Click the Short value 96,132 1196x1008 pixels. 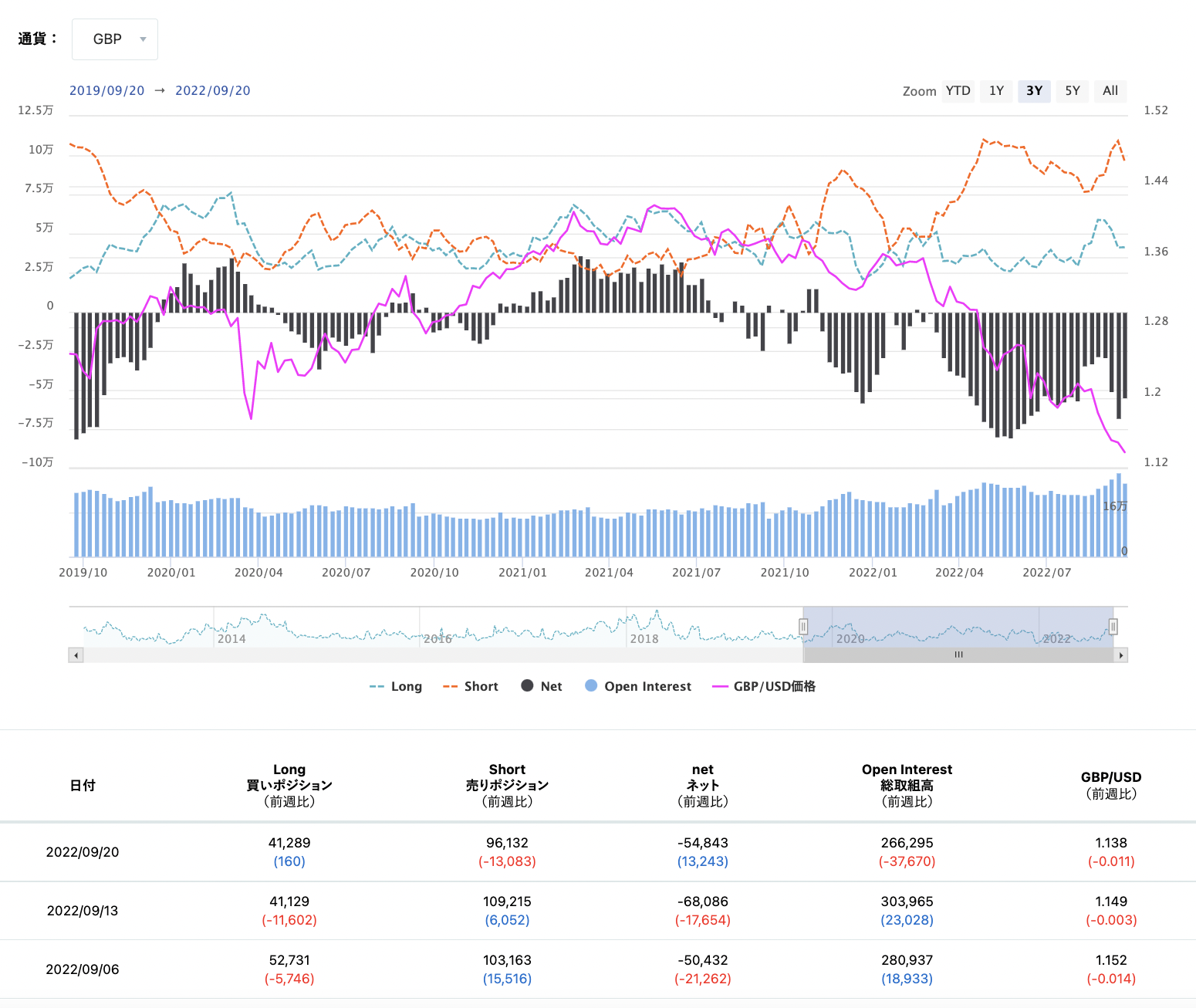click(507, 843)
